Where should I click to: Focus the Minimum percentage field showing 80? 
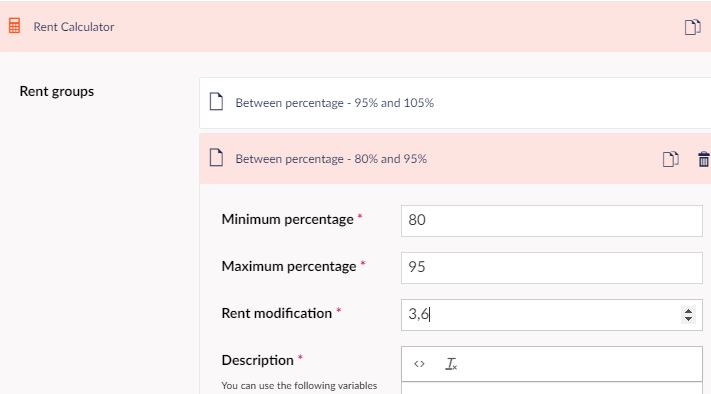551,221
